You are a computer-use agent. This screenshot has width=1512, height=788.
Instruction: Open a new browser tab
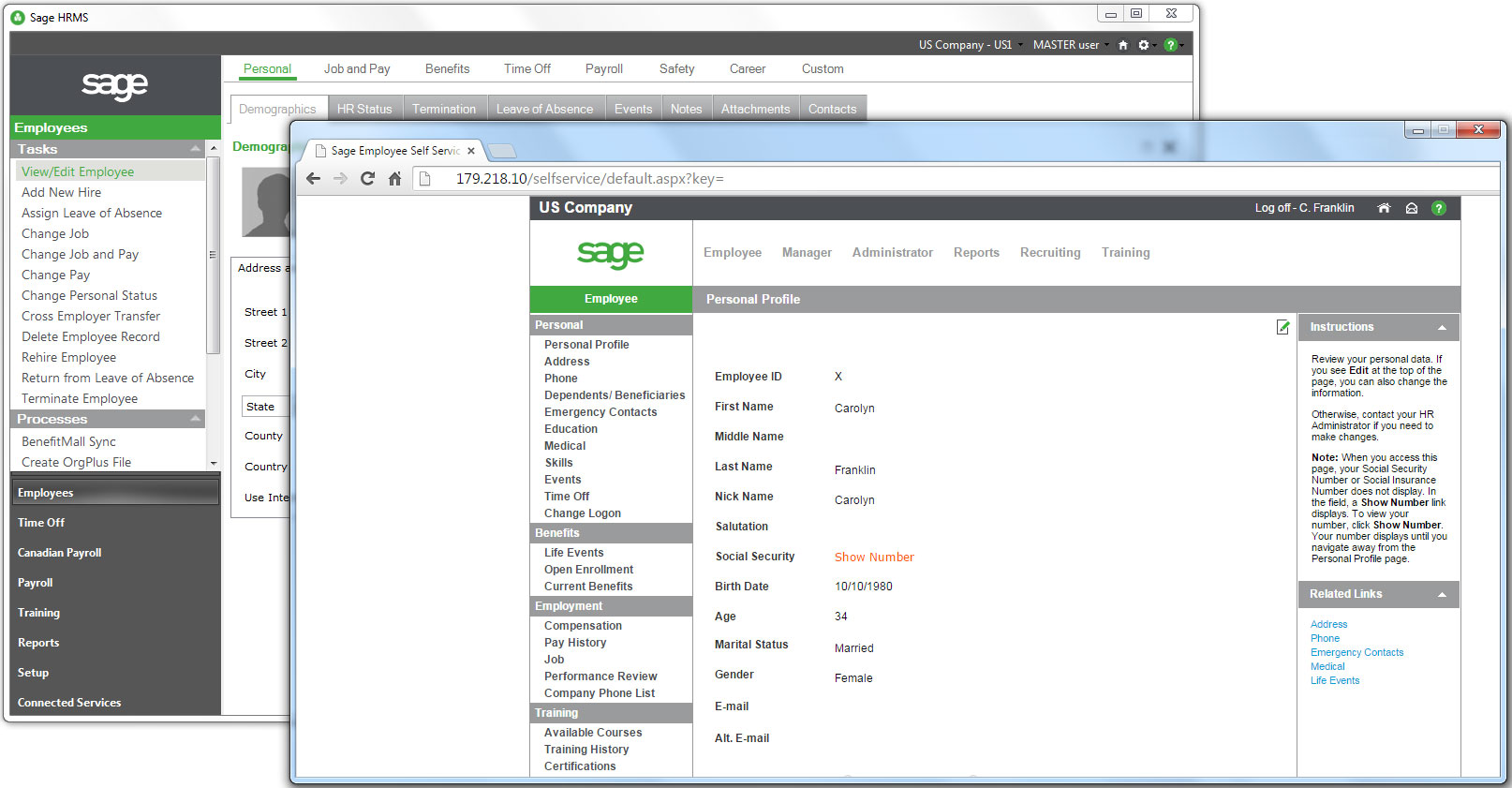(x=502, y=151)
